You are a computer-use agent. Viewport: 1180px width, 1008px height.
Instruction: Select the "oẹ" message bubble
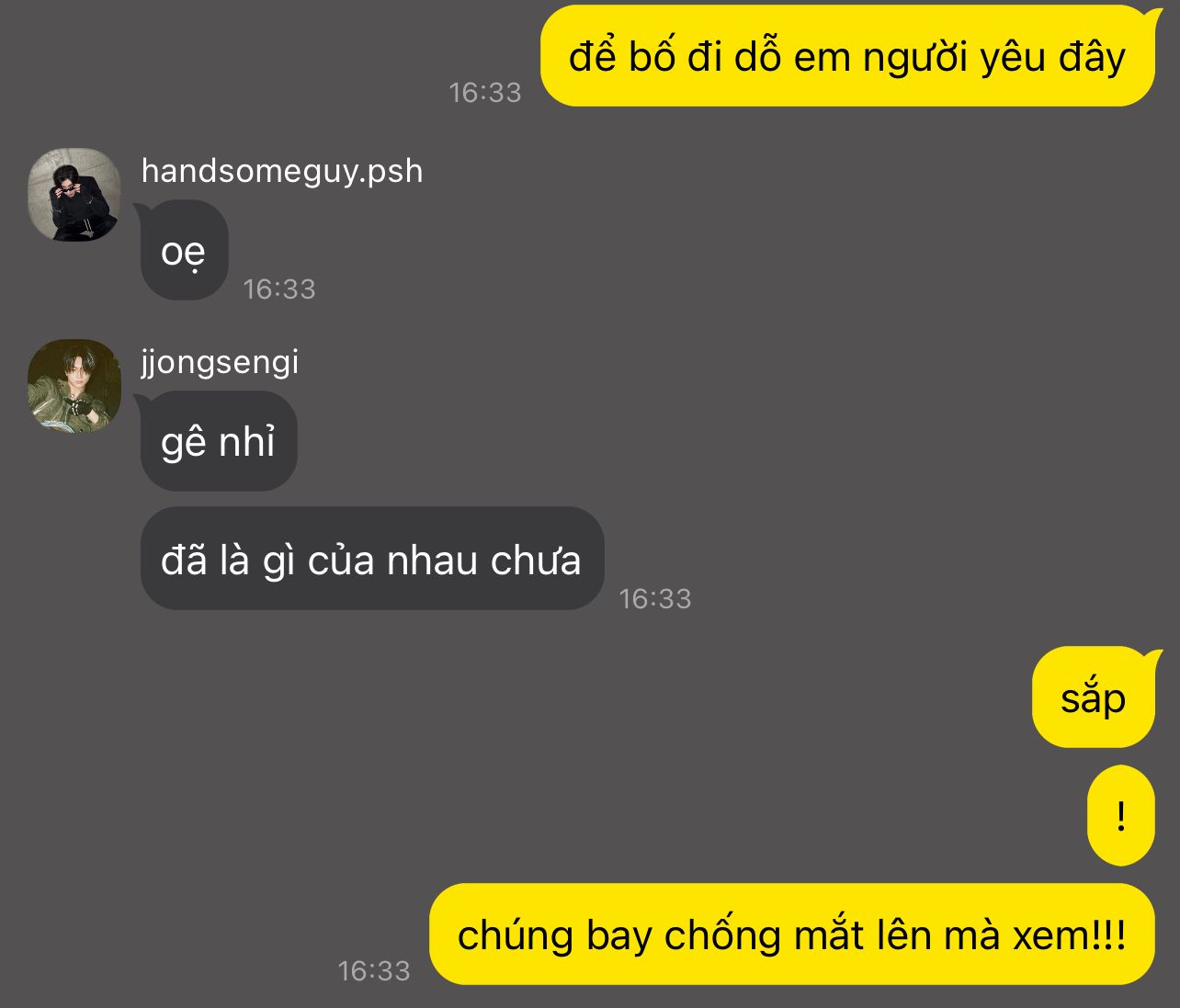pyautogui.click(x=184, y=250)
